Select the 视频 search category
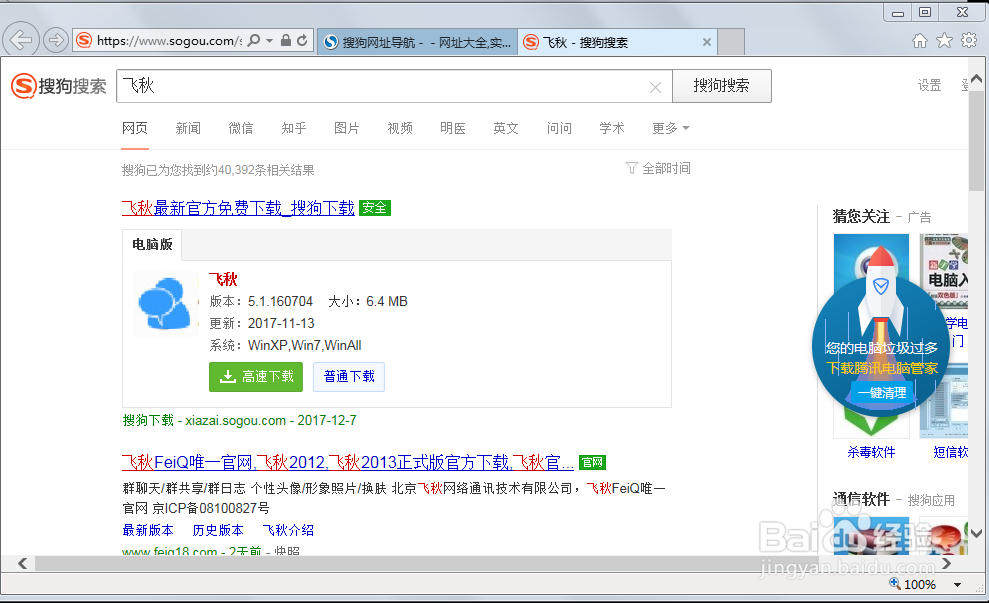Image resolution: width=989 pixels, height=603 pixels. 400,128
